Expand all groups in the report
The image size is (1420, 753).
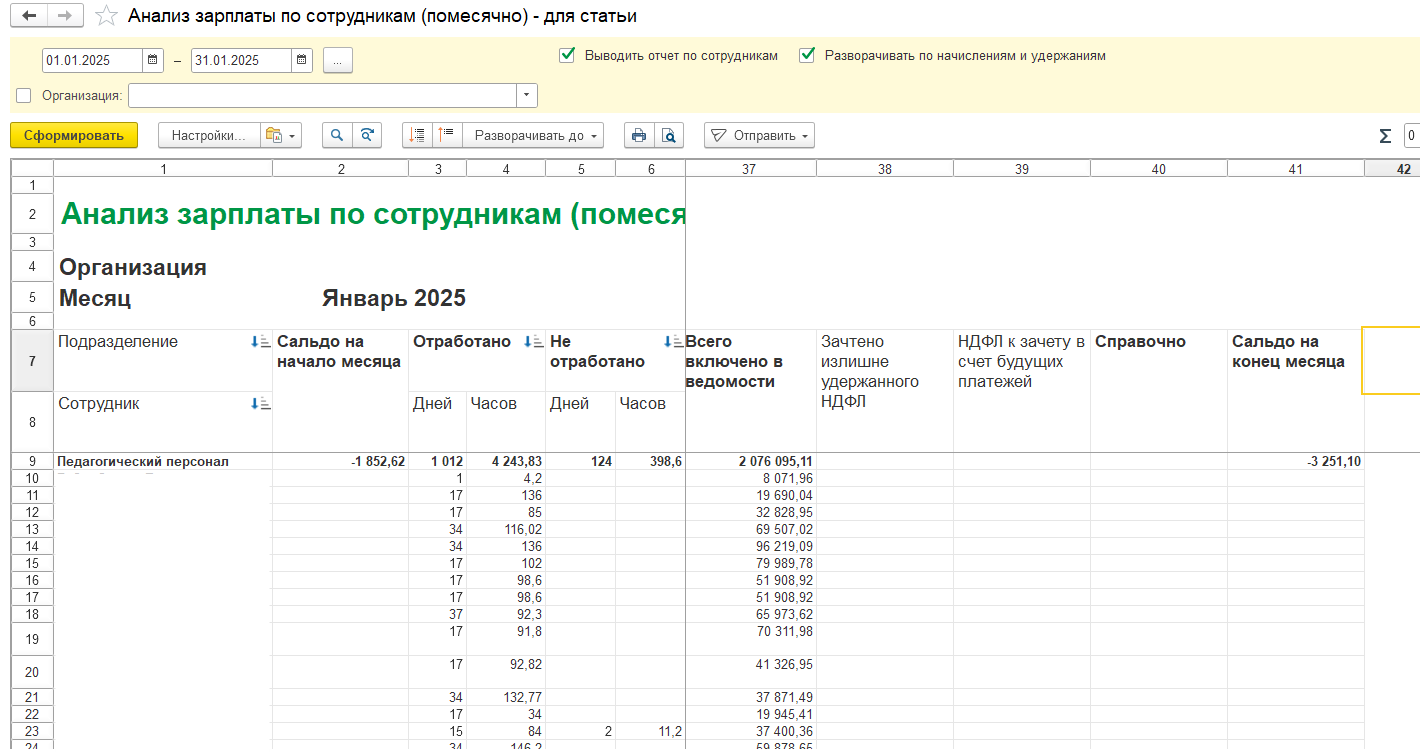point(447,135)
